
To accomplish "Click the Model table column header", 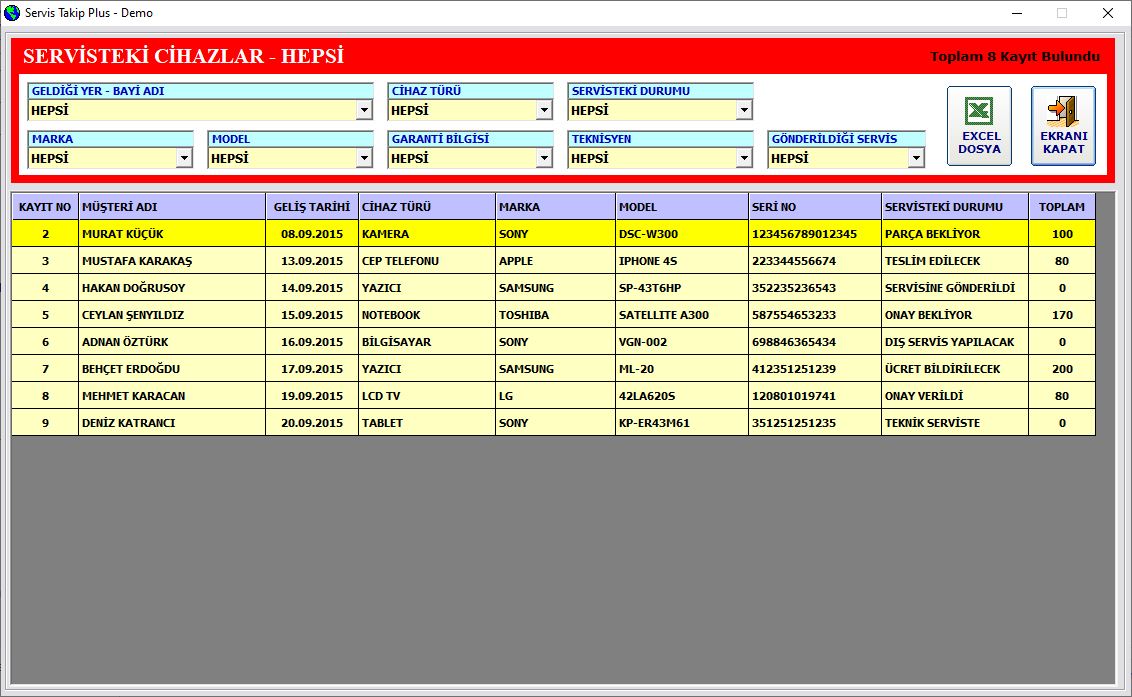I will point(682,207).
